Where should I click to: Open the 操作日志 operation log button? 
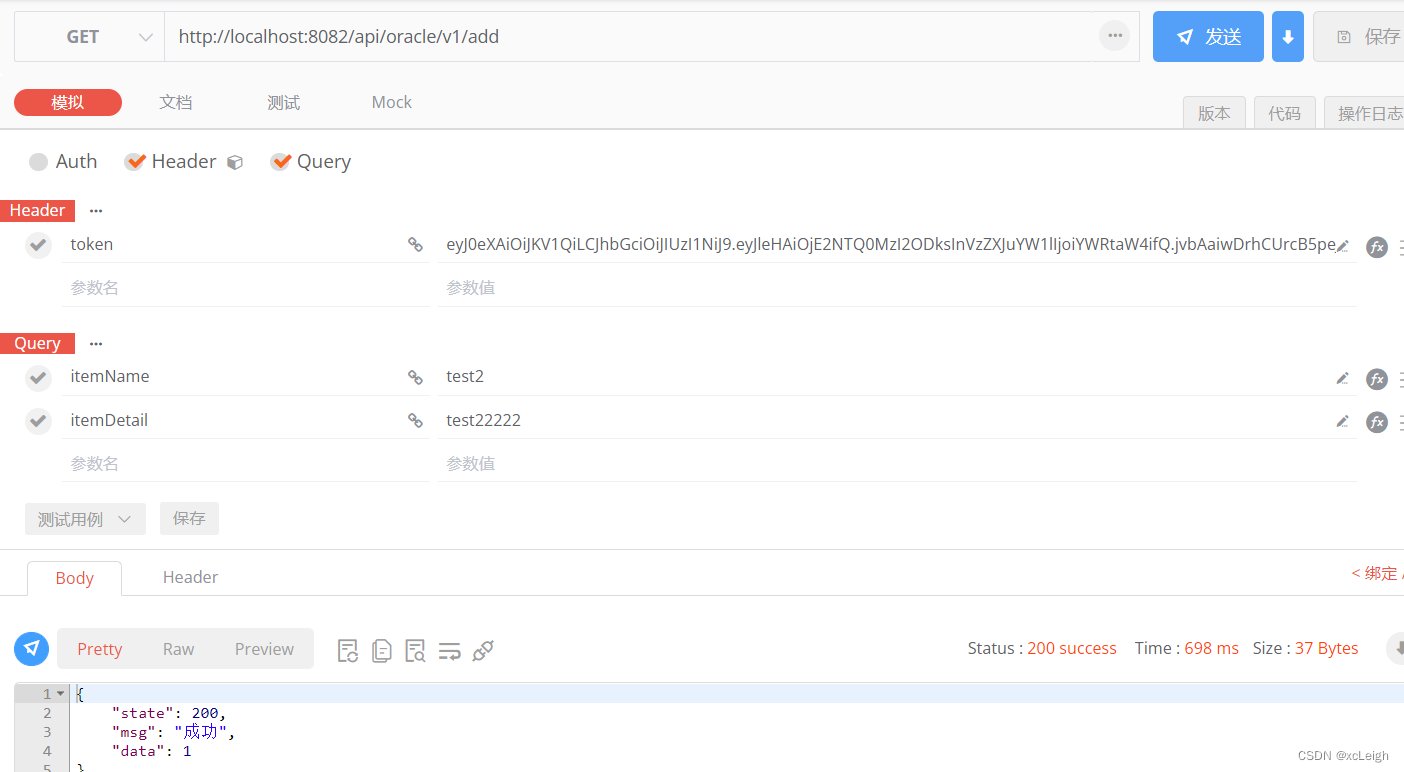click(x=1366, y=113)
